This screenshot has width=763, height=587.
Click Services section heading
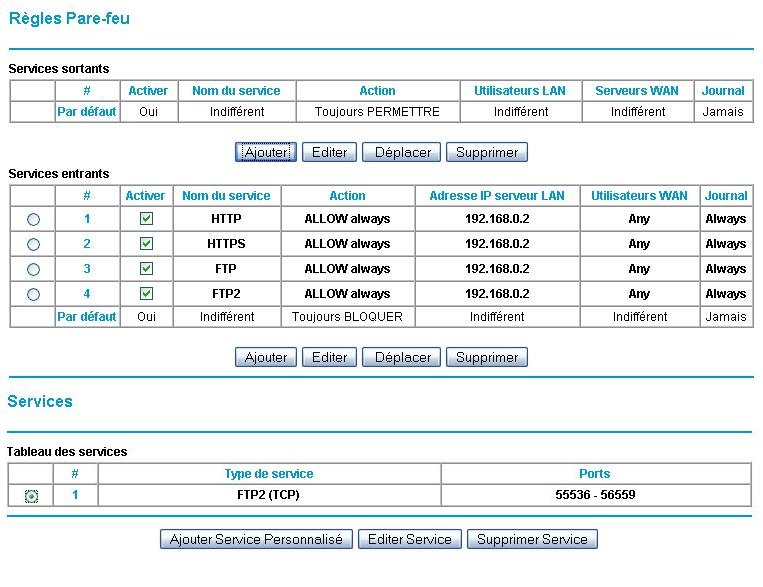point(40,401)
